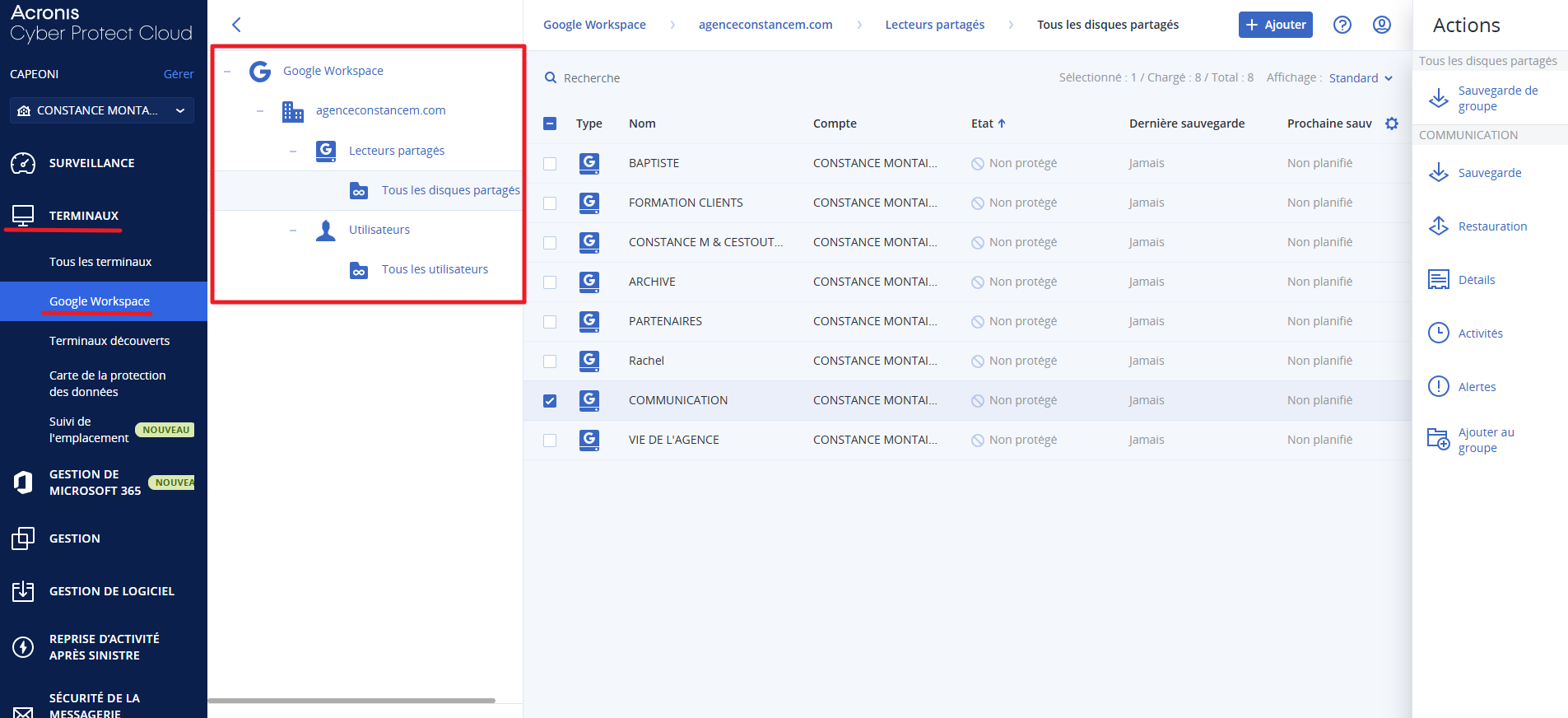Open Suivi de l'emplacement menu item
Image resolution: width=1568 pixels, height=718 pixels.
pos(89,430)
